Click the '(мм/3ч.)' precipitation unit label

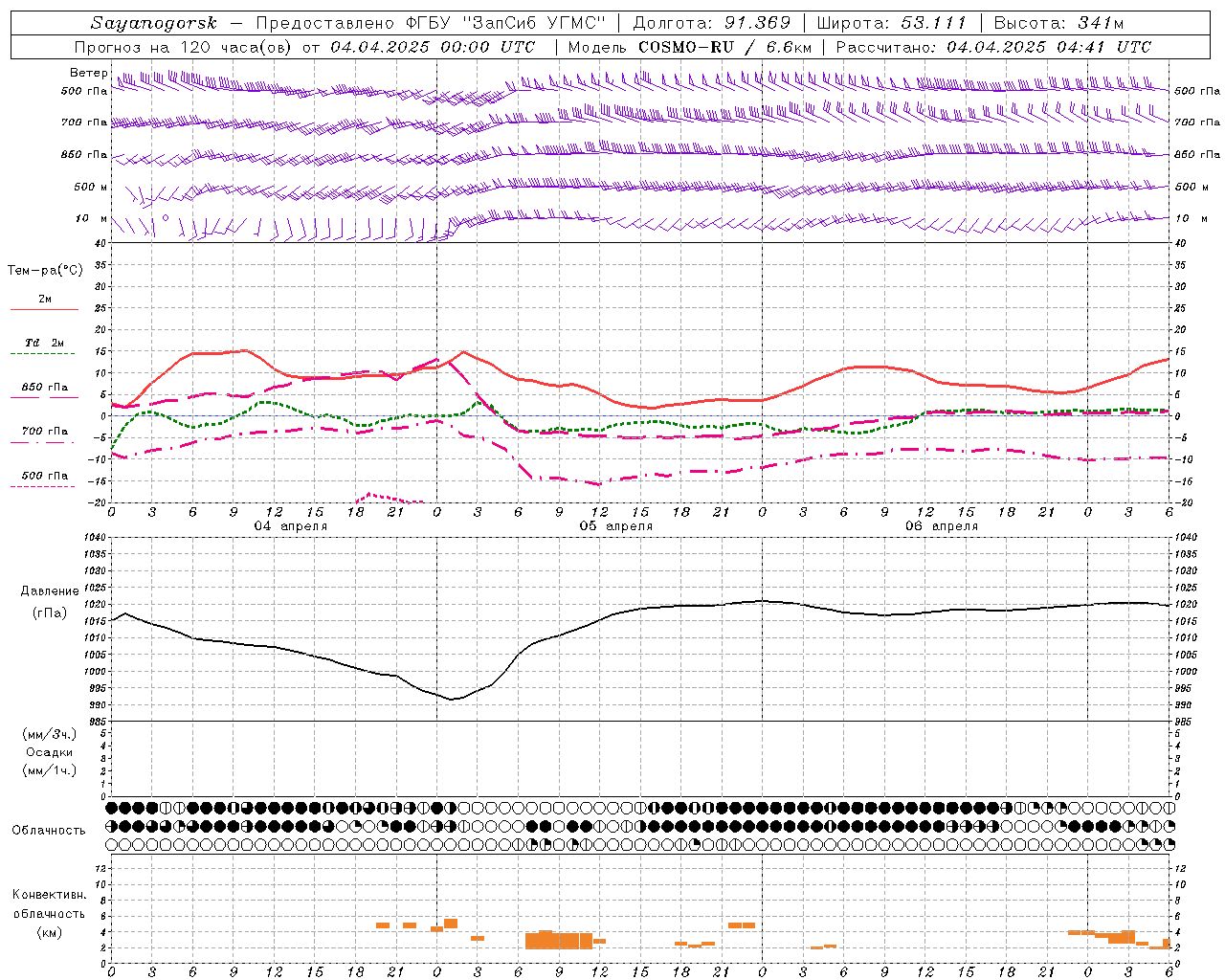49,734
